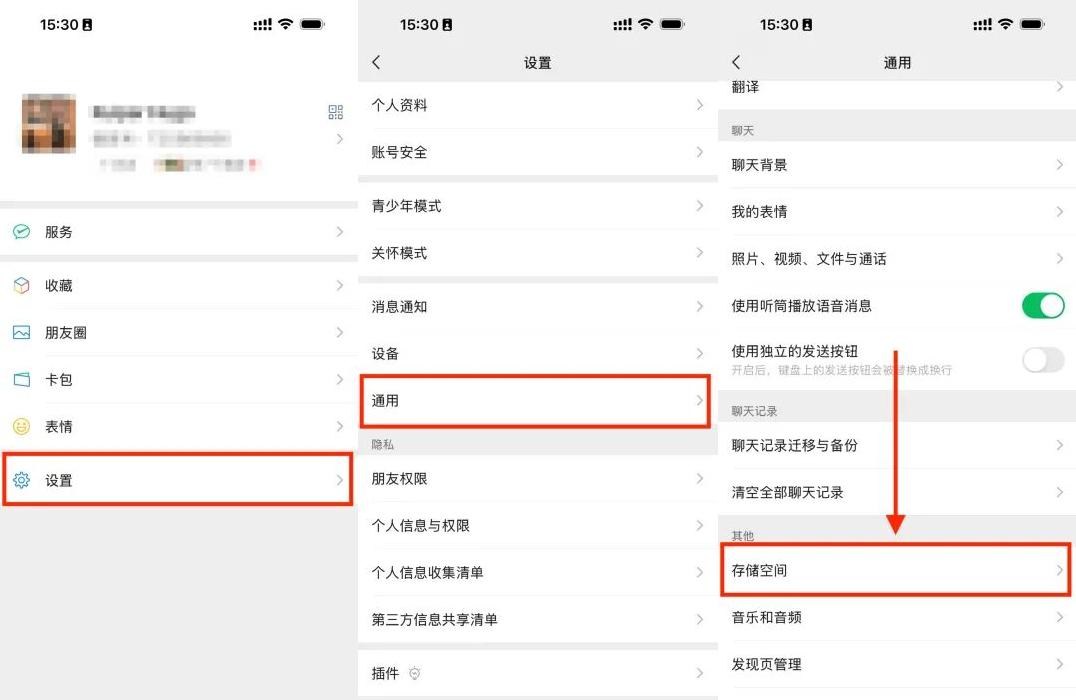
Task: Select 清空全部聊天记录
Action: click(x=897, y=493)
